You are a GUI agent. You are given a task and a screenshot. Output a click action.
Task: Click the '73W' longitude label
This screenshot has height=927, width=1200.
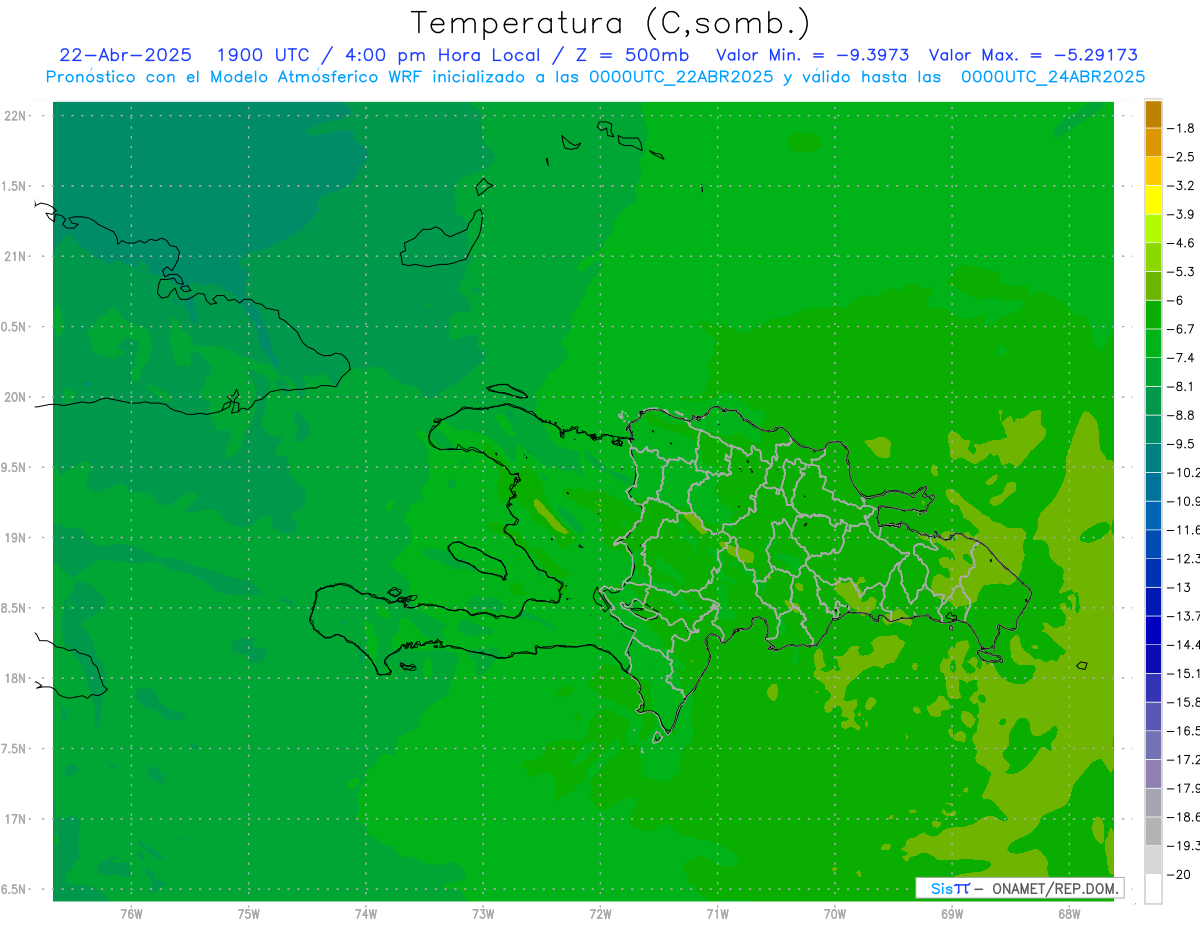point(483,913)
